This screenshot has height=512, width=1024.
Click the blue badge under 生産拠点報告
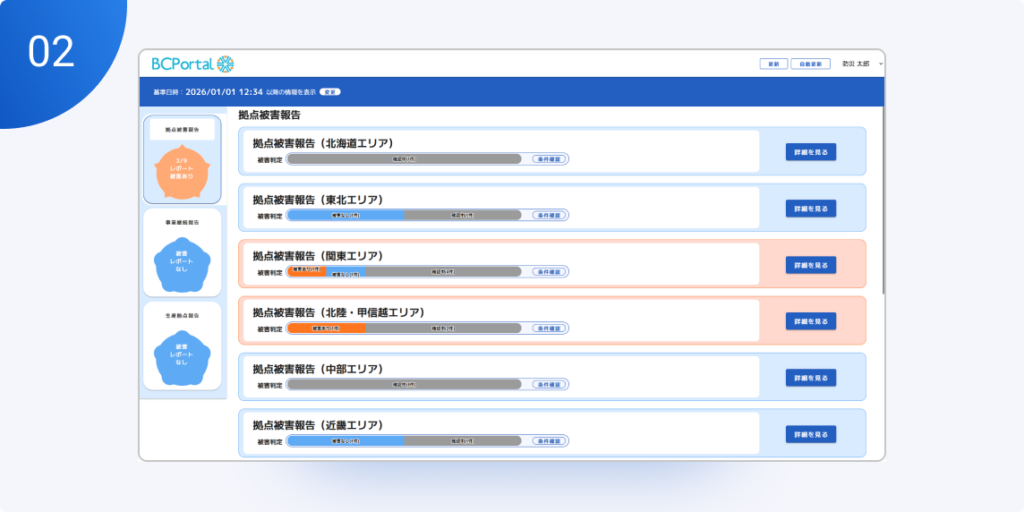(182, 358)
